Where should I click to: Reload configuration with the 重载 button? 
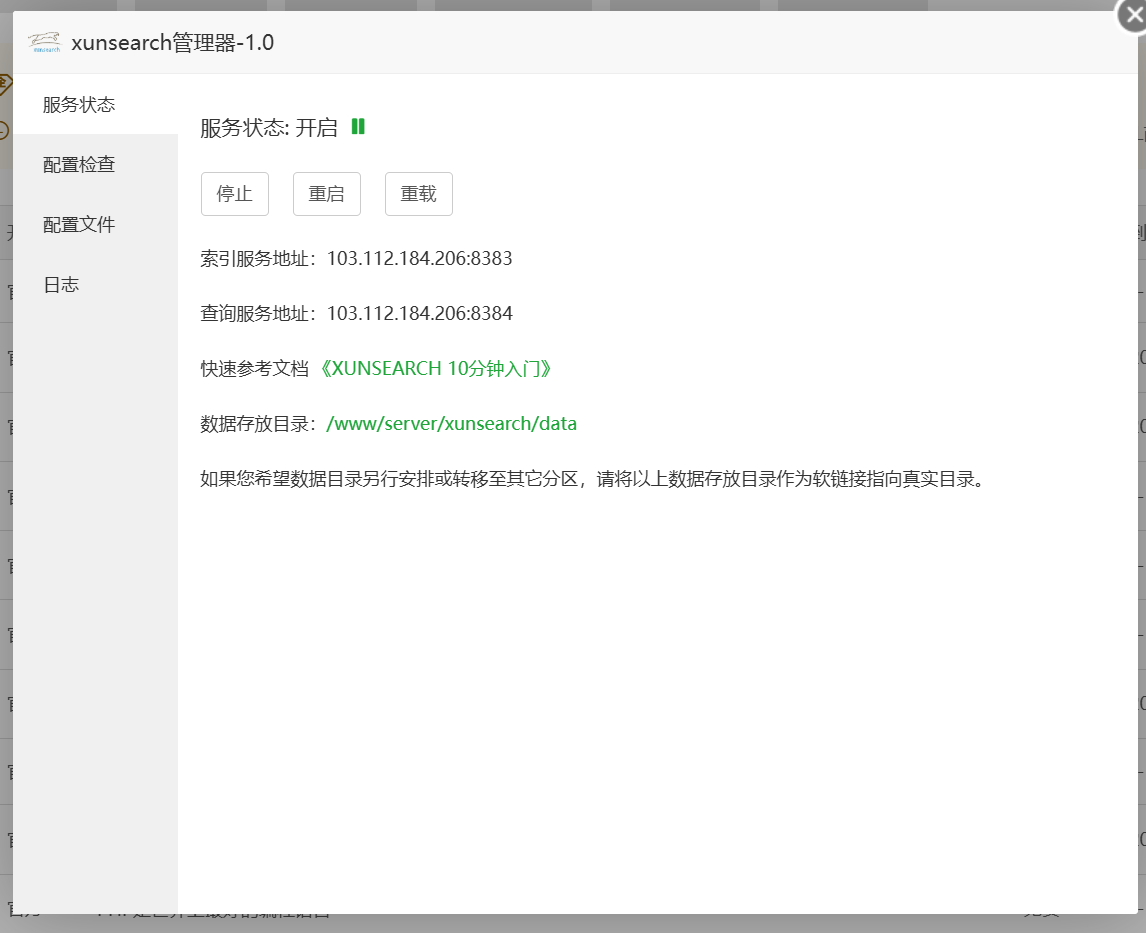(418, 194)
